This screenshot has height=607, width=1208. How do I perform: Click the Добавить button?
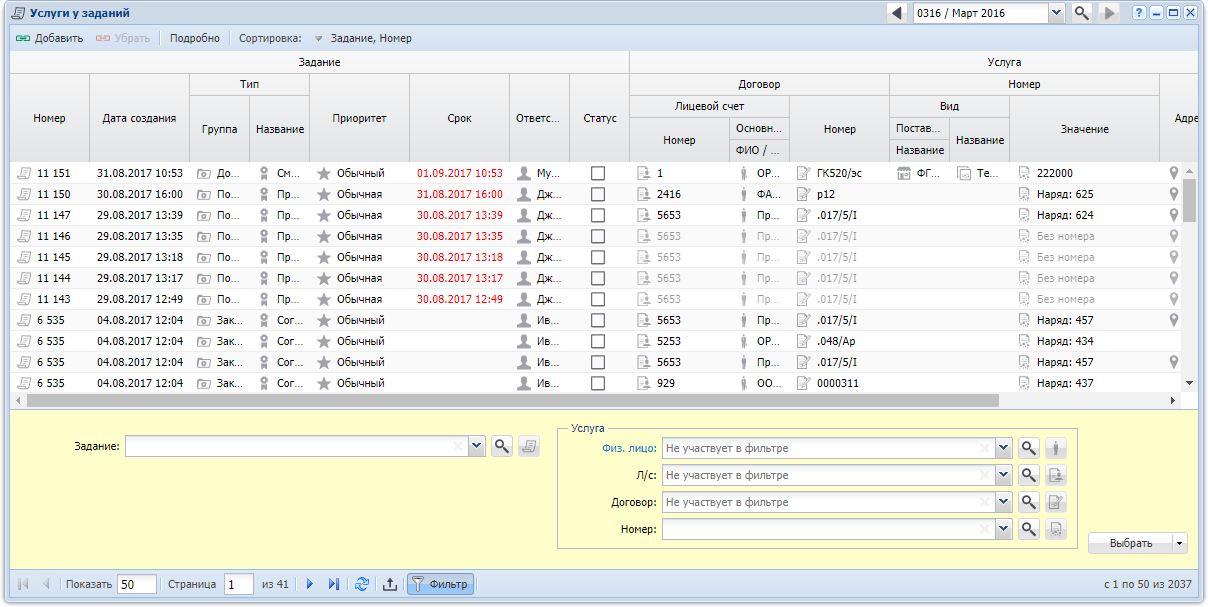pos(50,38)
